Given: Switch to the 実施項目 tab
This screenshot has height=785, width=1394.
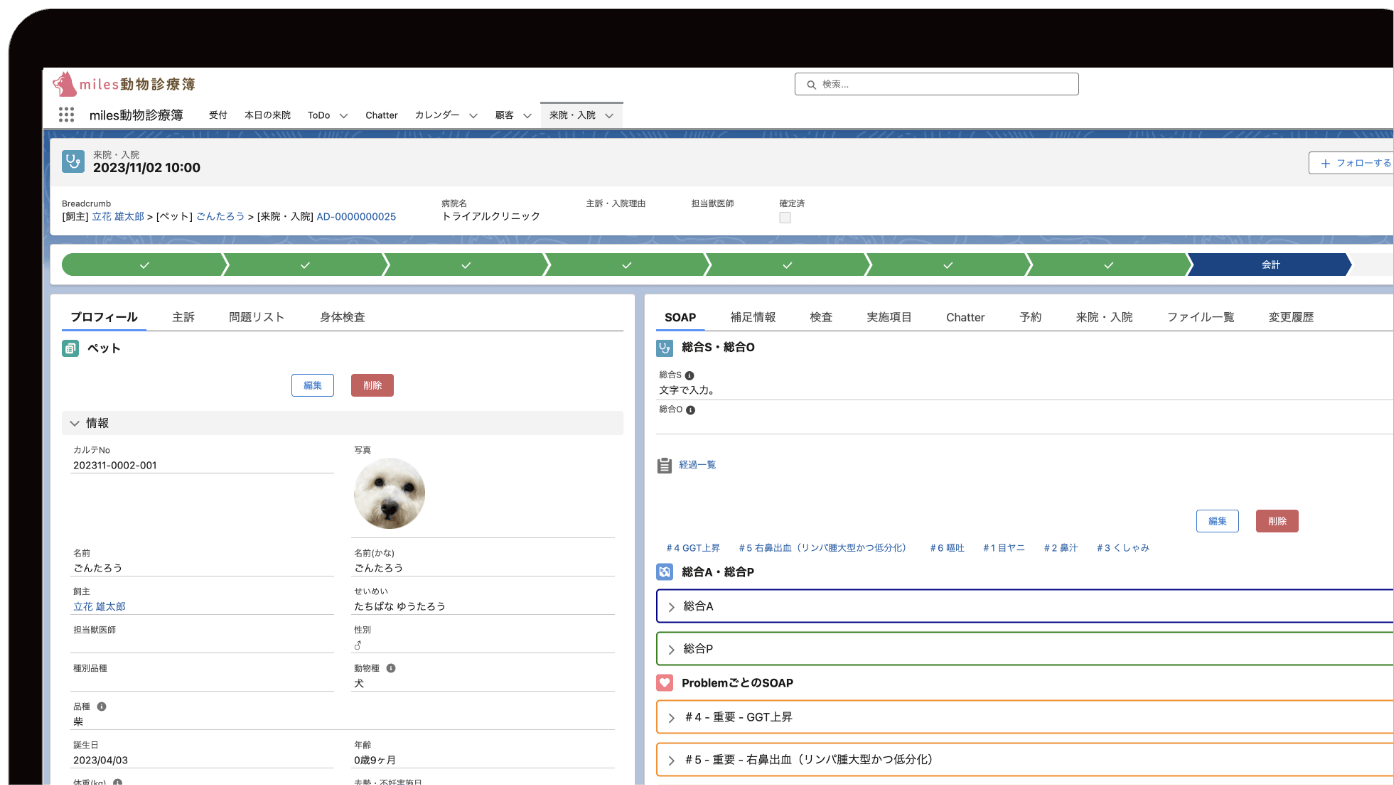Looking at the screenshot, I should [889, 317].
